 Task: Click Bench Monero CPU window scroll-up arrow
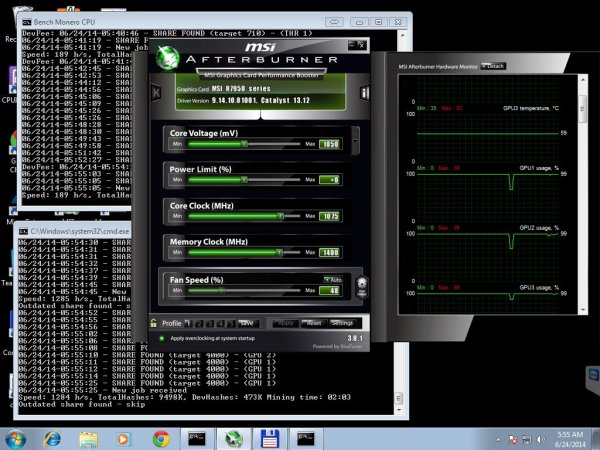(402, 36)
